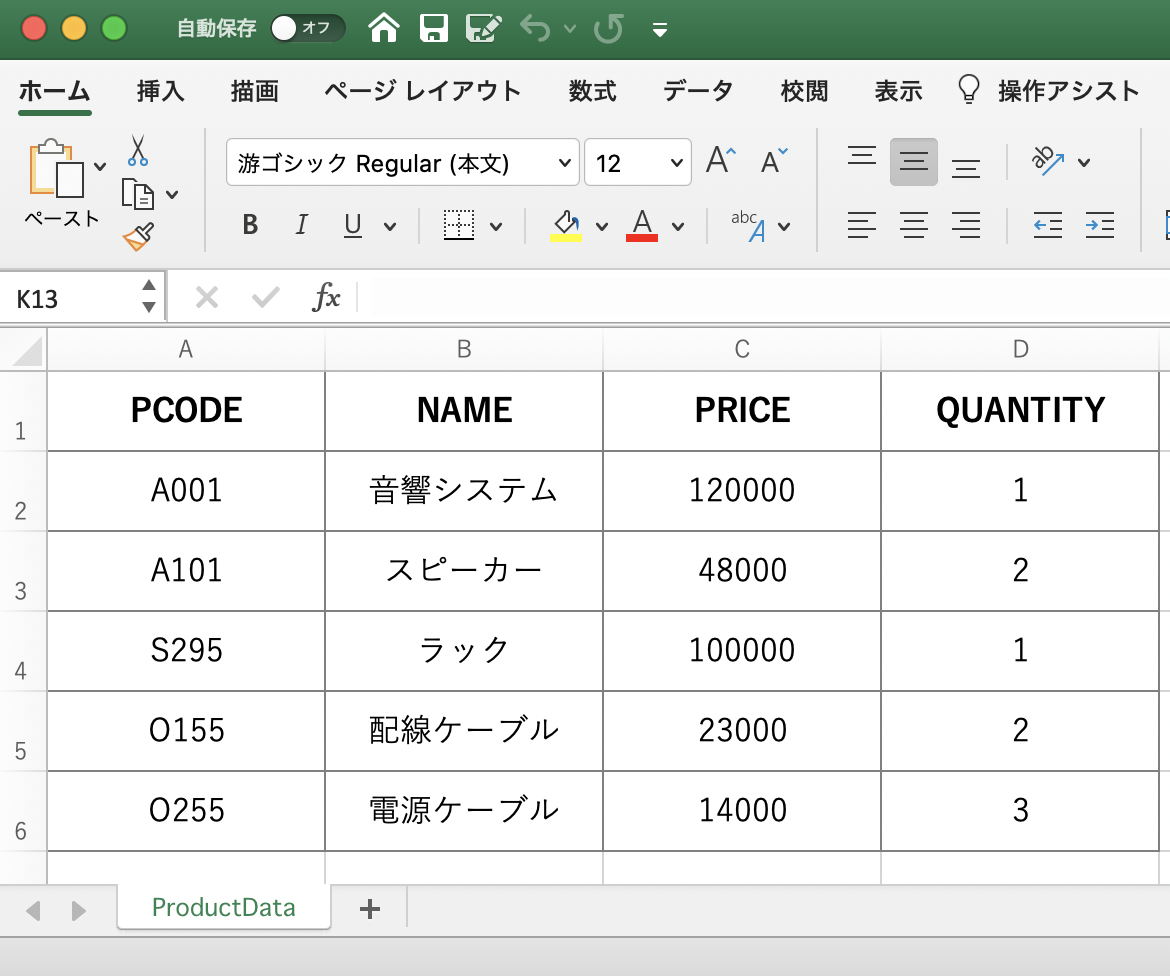Apply cell borders with the borders icon
This screenshot has height=976, width=1170.
point(459,225)
